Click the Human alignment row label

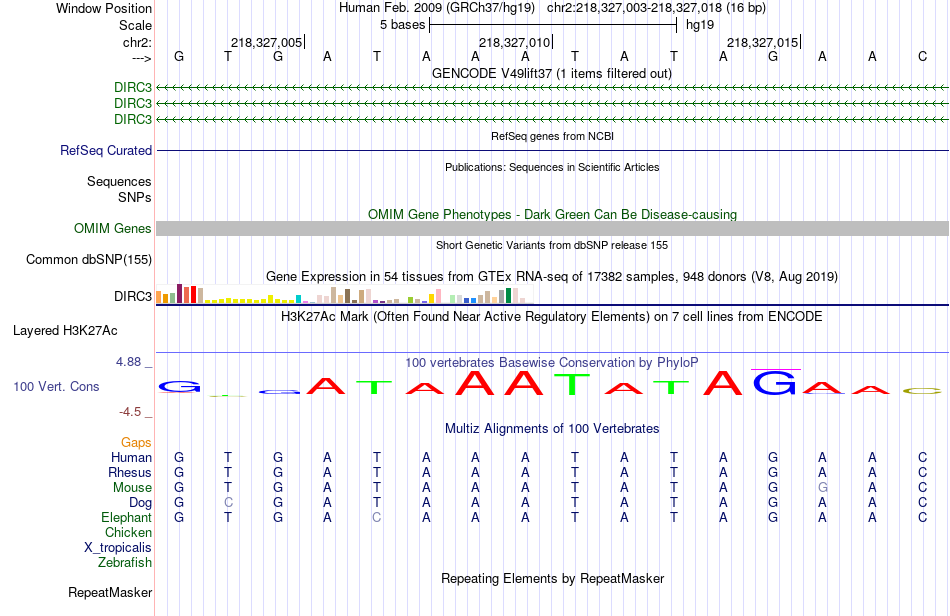click(x=131, y=457)
